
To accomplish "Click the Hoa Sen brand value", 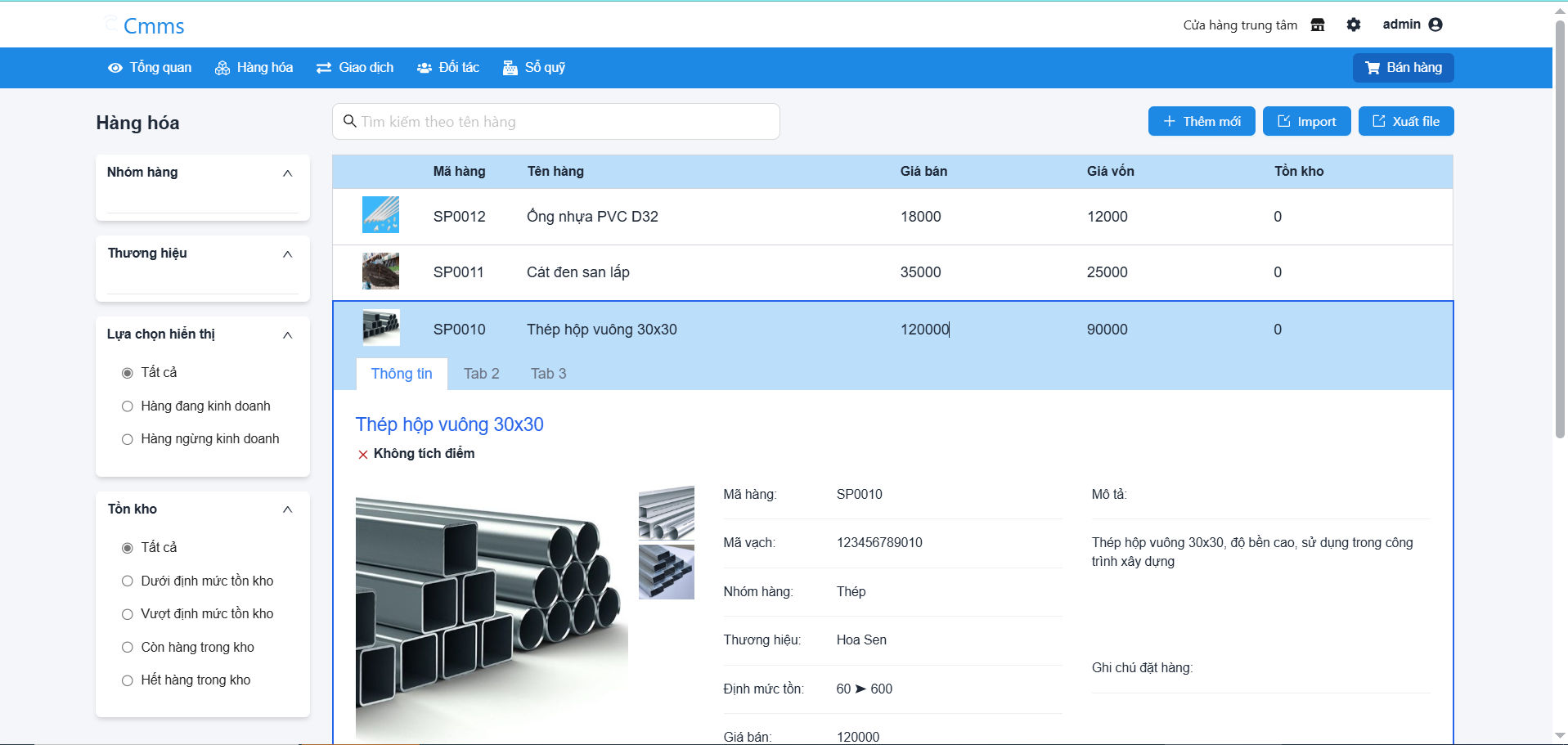I will point(861,640).
